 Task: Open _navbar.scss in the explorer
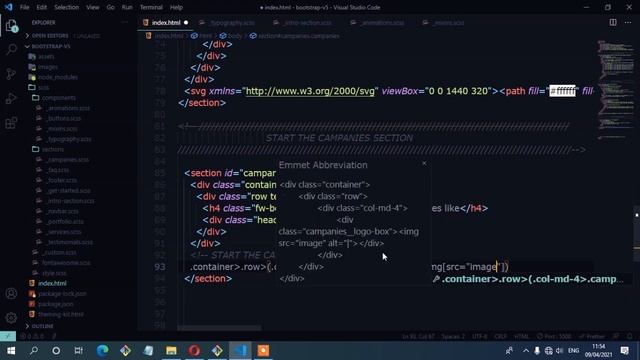point(62,211)
